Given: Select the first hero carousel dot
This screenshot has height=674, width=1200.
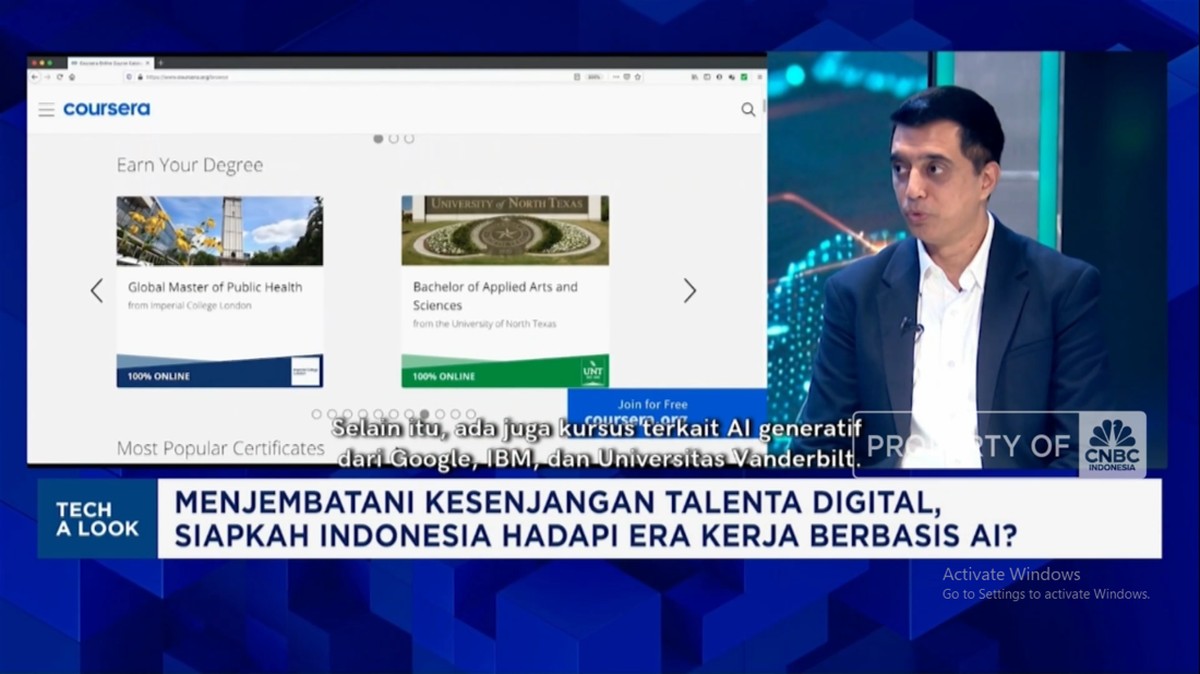Looking at the screenshot, I should 378,139.
